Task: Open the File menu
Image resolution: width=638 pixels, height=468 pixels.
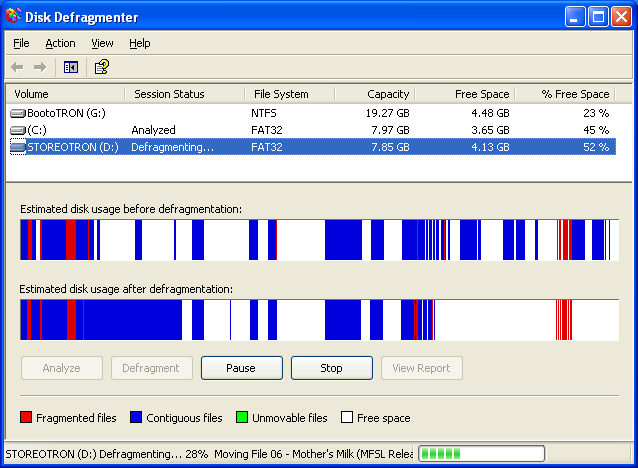Action: point(21,43)
